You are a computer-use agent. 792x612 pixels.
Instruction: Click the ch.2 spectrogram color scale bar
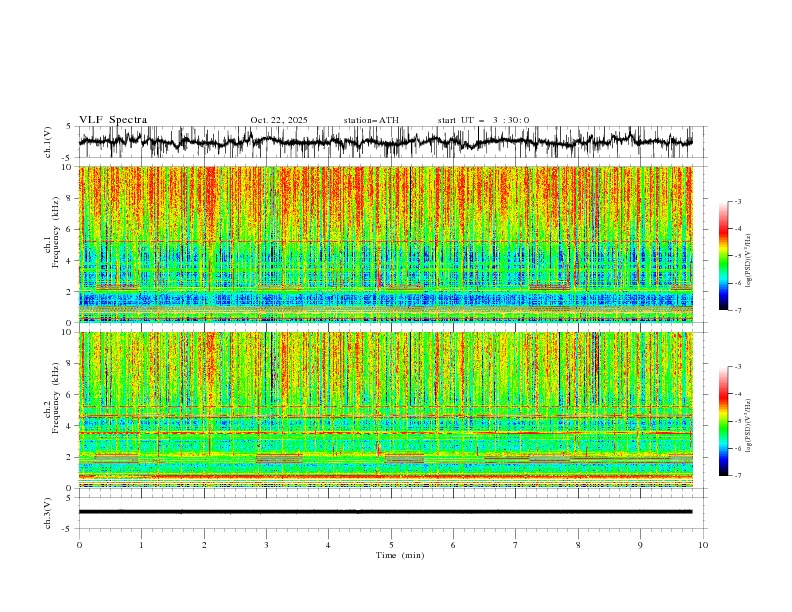click(x=723, y=421)
